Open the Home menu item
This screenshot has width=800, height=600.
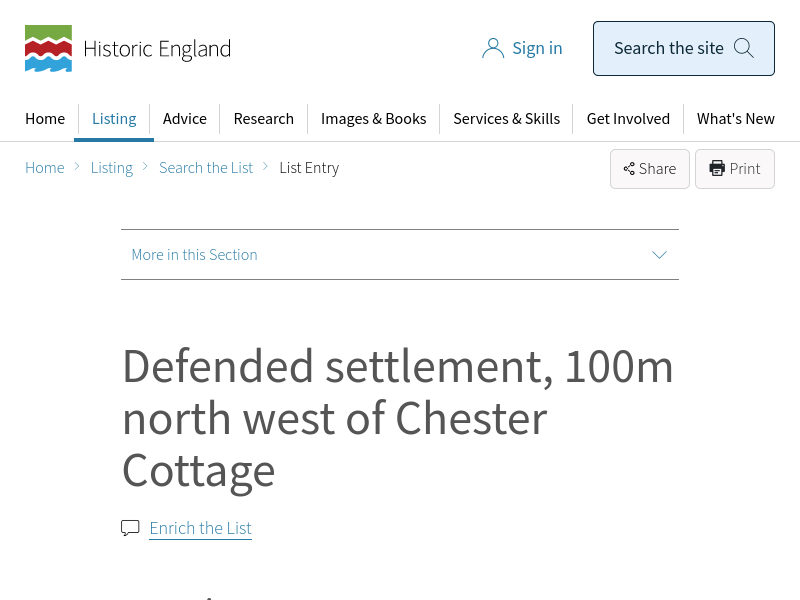point(45,119)
